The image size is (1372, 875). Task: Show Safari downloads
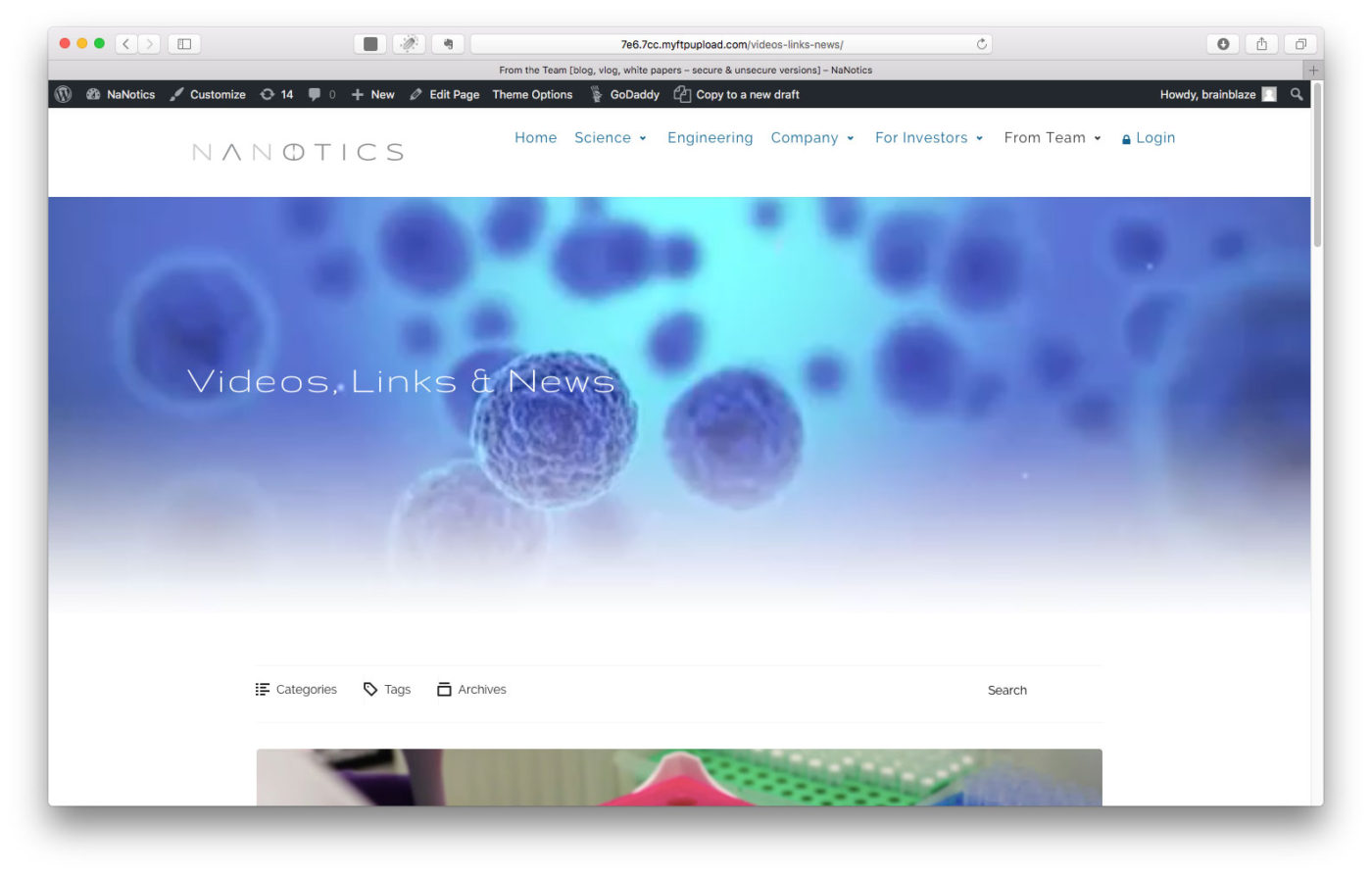point(1223,43)
